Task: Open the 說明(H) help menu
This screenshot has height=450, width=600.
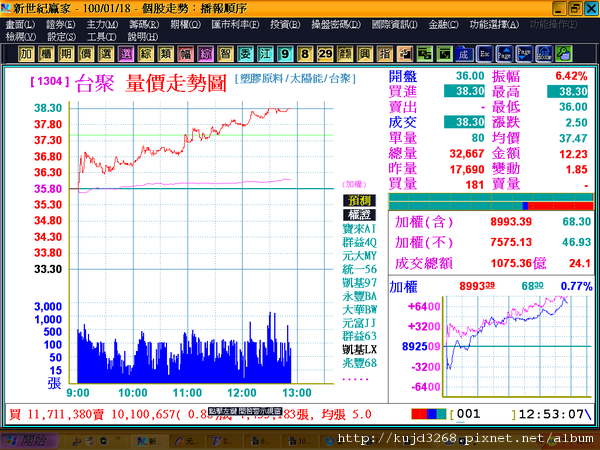Action: 142,37
